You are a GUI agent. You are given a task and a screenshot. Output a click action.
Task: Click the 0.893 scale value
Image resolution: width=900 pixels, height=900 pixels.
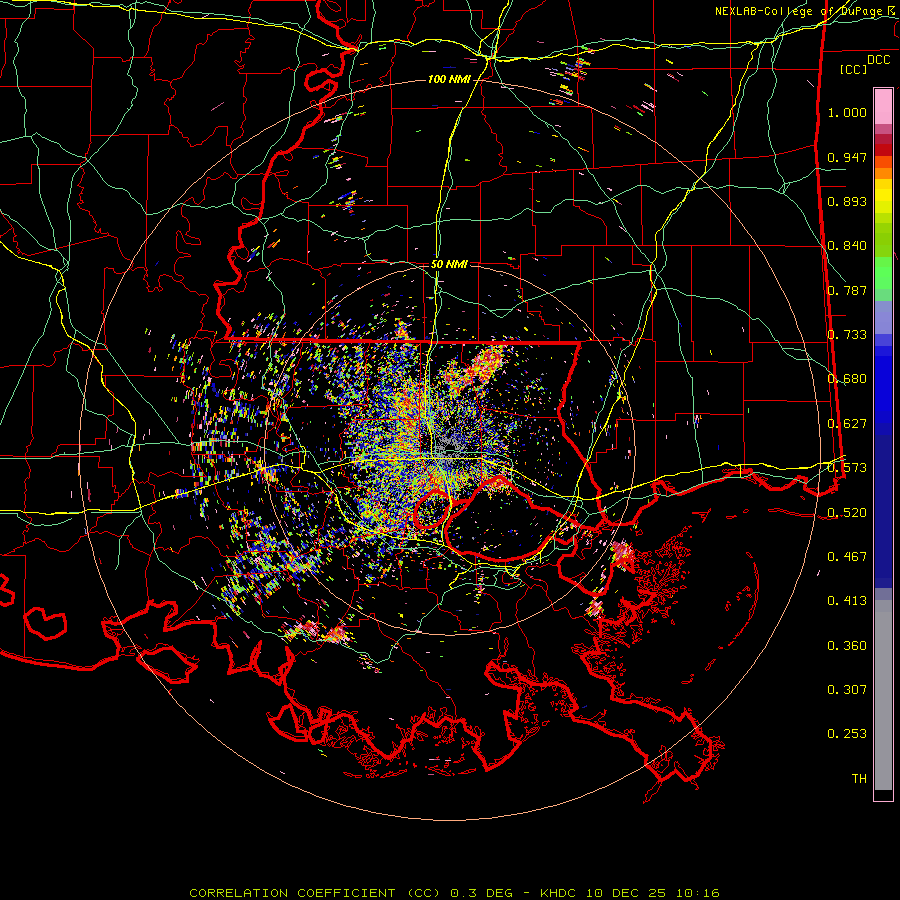[847, 201]
